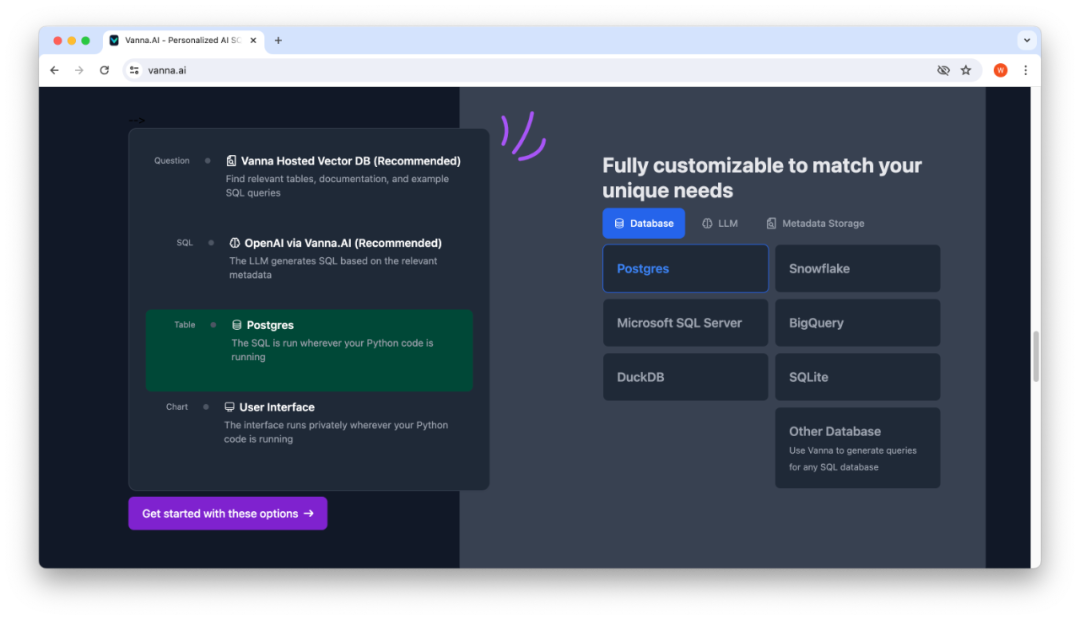
Task: Open the orange W profile avatar
Action: 1001,70
